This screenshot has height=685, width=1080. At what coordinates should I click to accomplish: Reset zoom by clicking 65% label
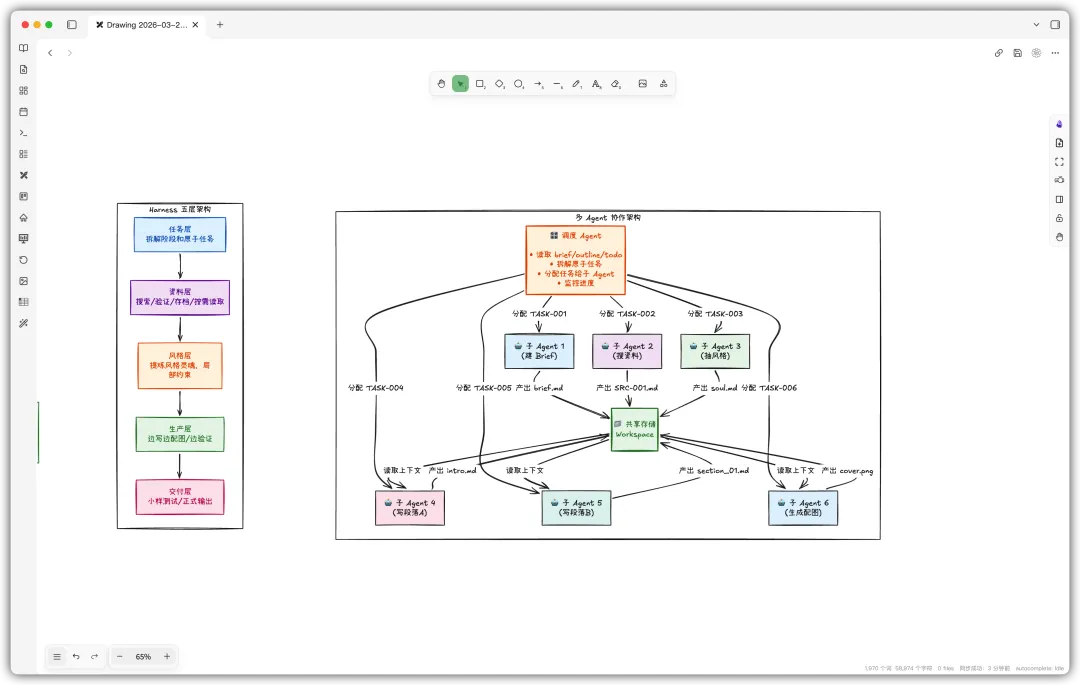coord(143,656)
